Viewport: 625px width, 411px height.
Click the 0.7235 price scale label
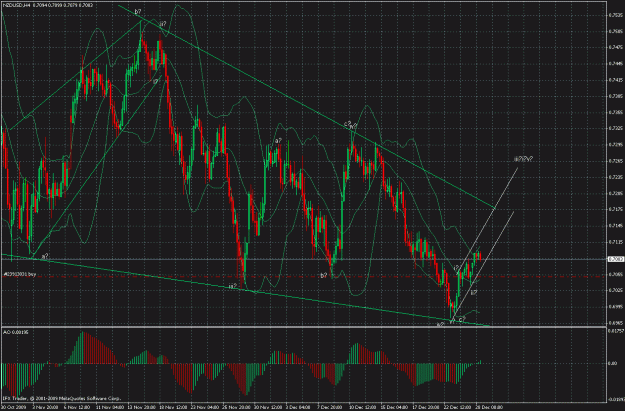[615, 177]
